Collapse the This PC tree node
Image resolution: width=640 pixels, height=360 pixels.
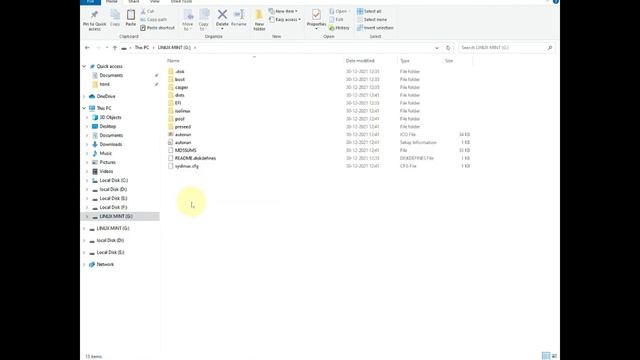click(84, 108)
